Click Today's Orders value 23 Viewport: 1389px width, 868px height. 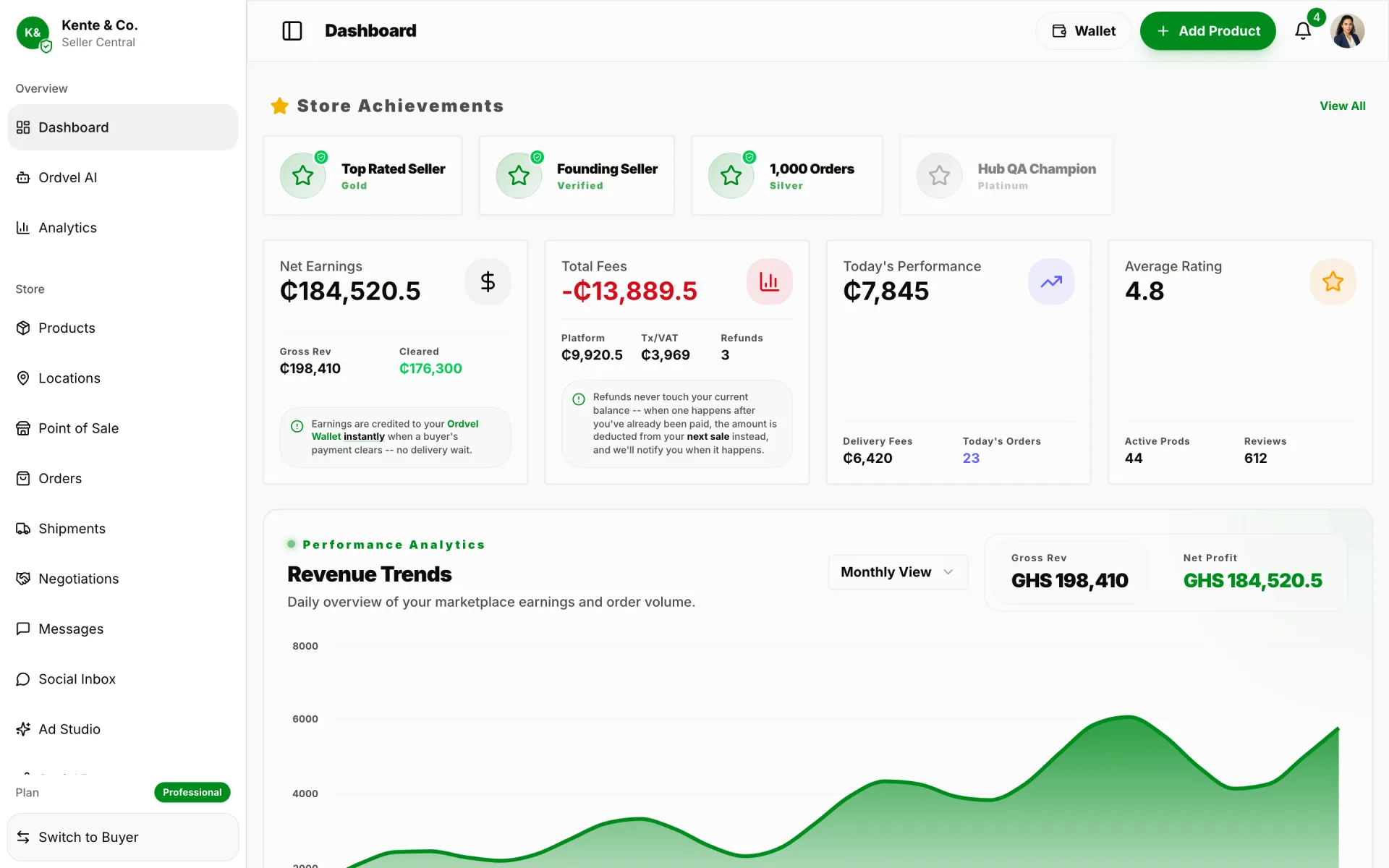click(x=971, y=459)
